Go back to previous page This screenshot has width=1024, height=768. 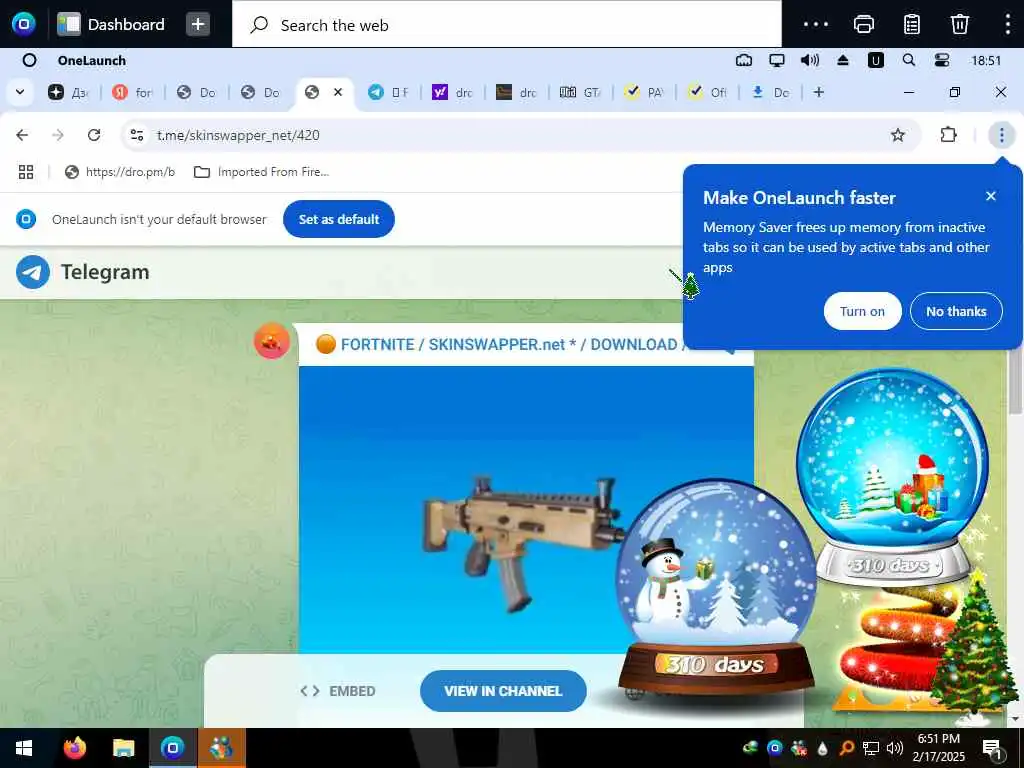coord(22,135)
